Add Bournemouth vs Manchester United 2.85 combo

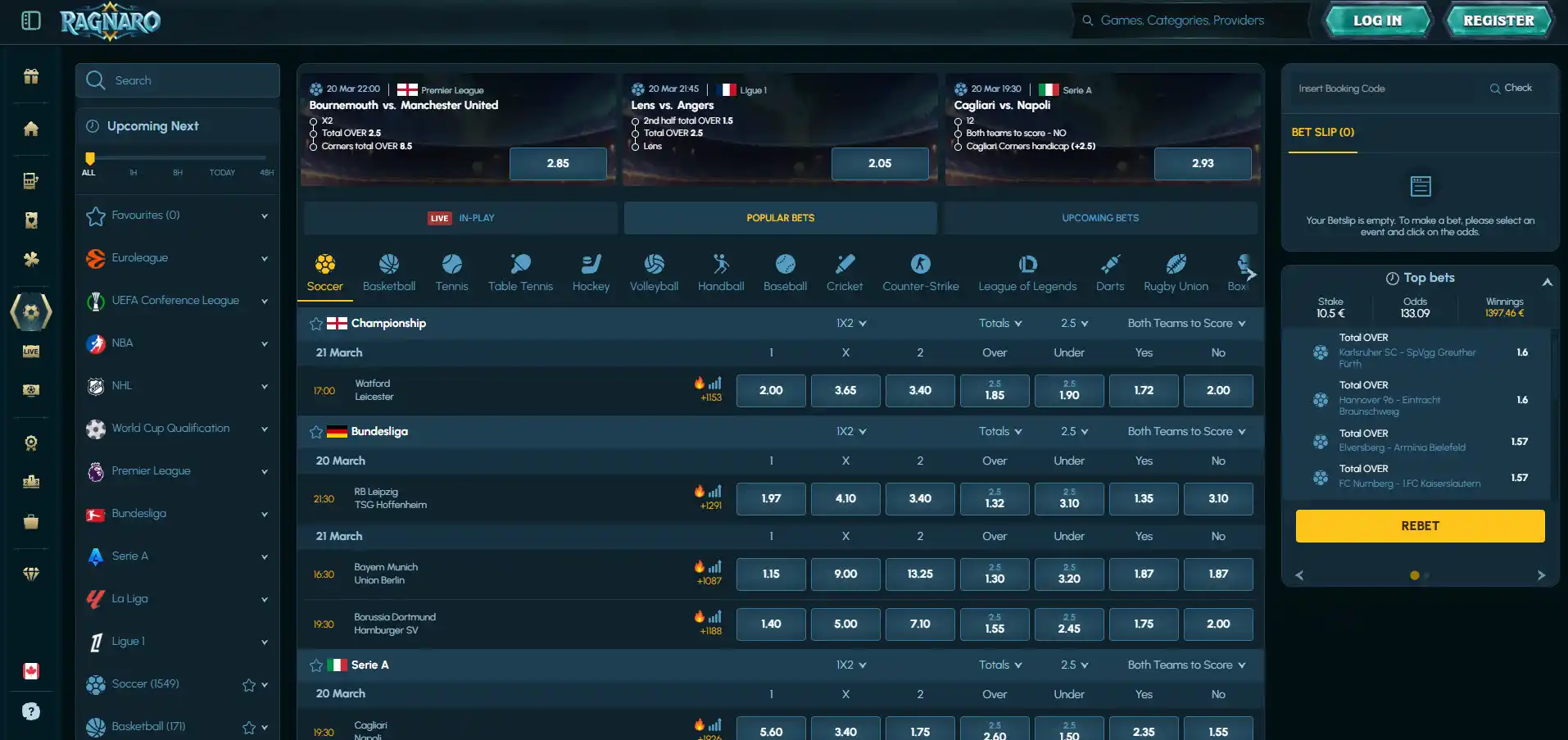(558, 164)
